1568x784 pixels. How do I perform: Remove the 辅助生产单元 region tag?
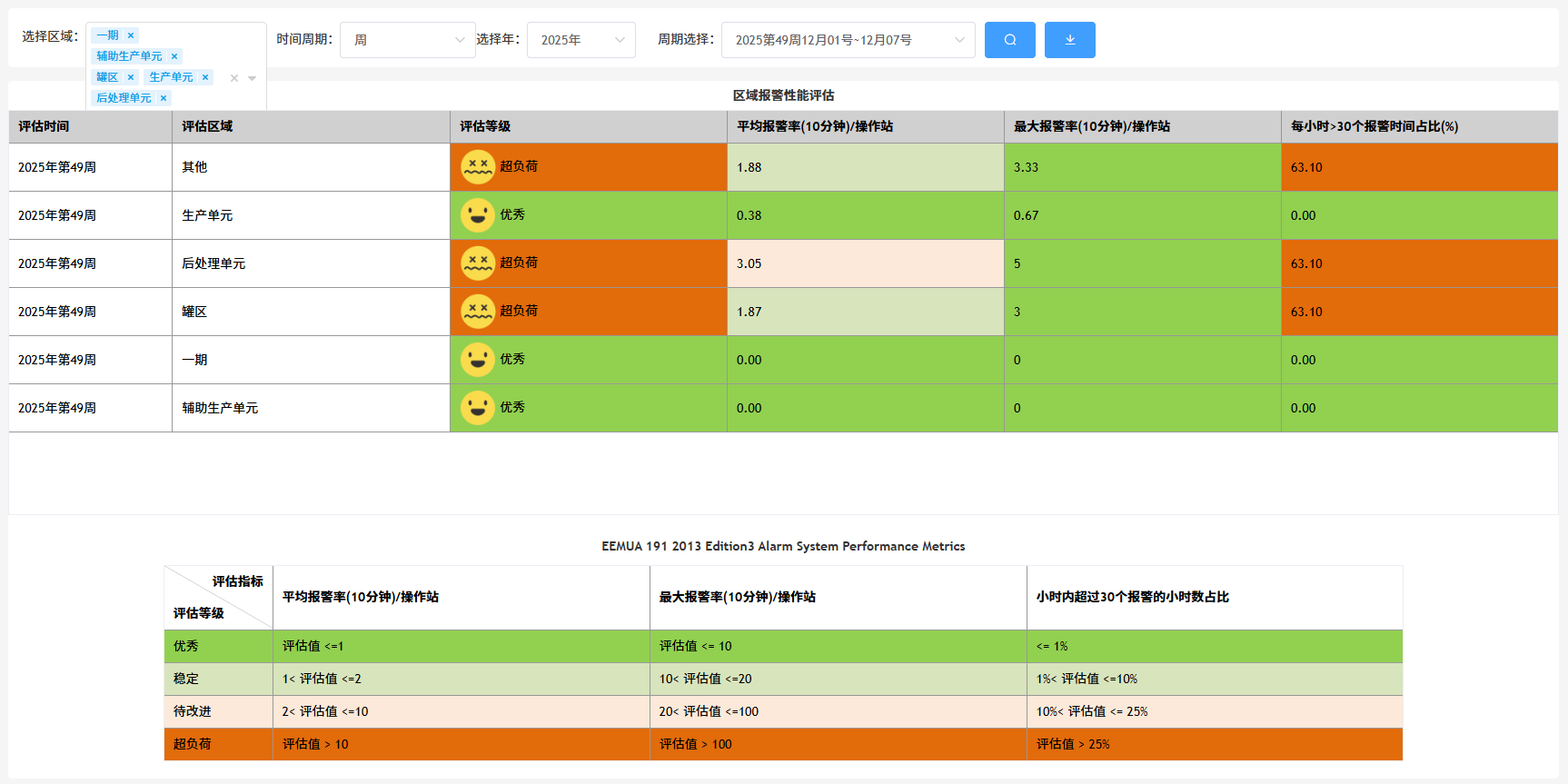pyautogui.click(x=174, y=56)
